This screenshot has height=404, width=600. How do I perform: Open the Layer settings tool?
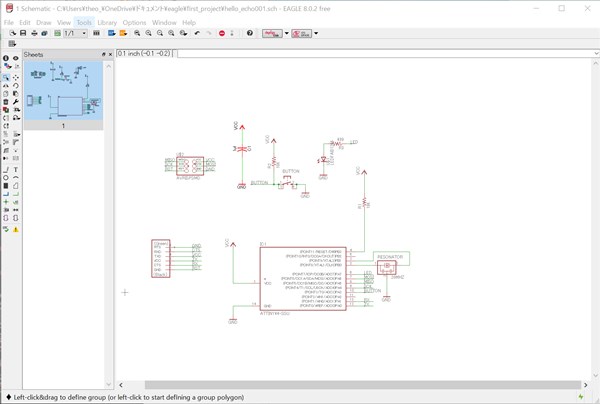(x=6, y=66)
